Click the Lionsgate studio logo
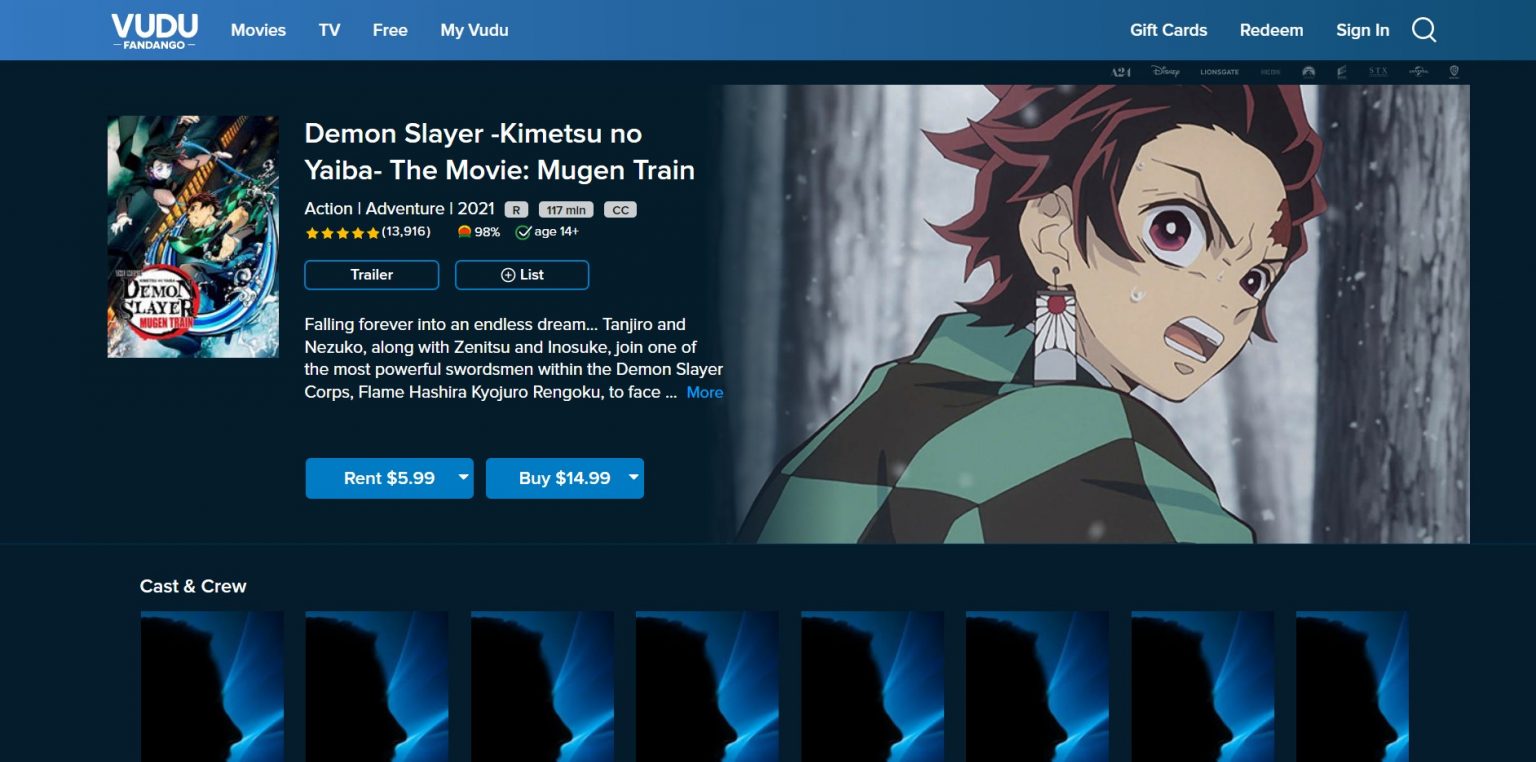Image resolution: width=1536 pixels, height=762 pixels. [1219, 72]
